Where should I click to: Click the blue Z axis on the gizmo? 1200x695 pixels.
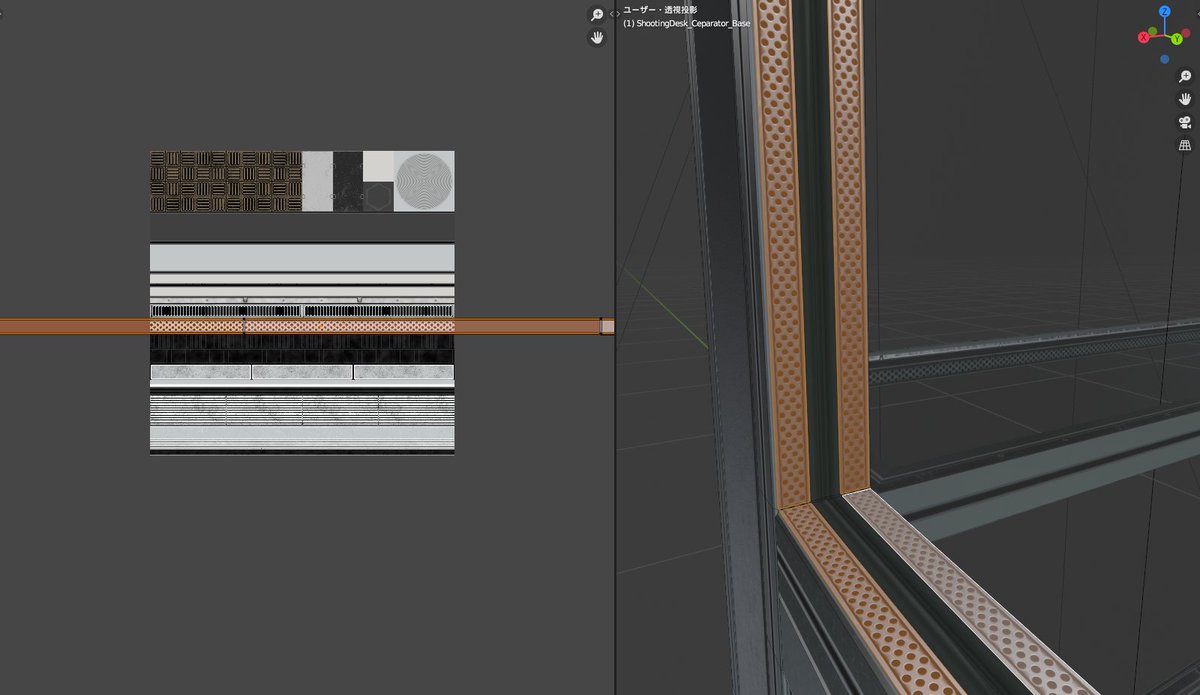pyautogui.click(x=1165, y=12)
